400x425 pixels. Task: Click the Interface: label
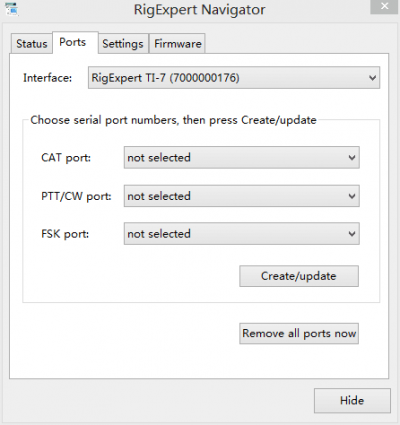(x=47, y=78)
